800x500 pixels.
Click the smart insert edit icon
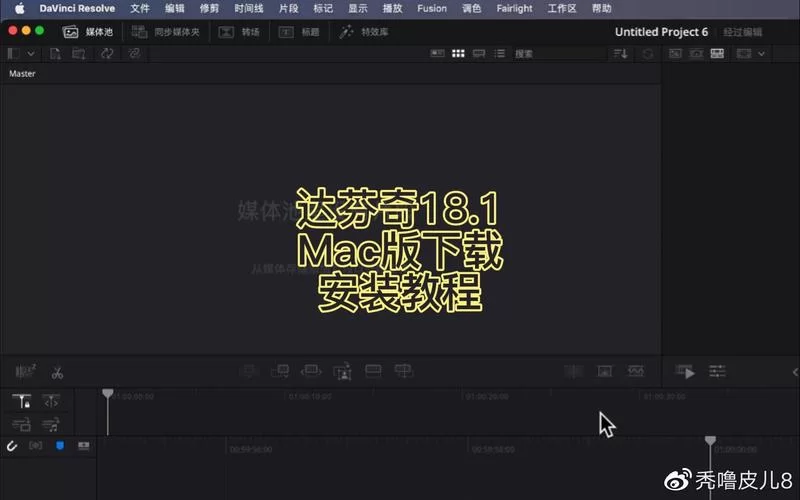click(x=249, y=371)
